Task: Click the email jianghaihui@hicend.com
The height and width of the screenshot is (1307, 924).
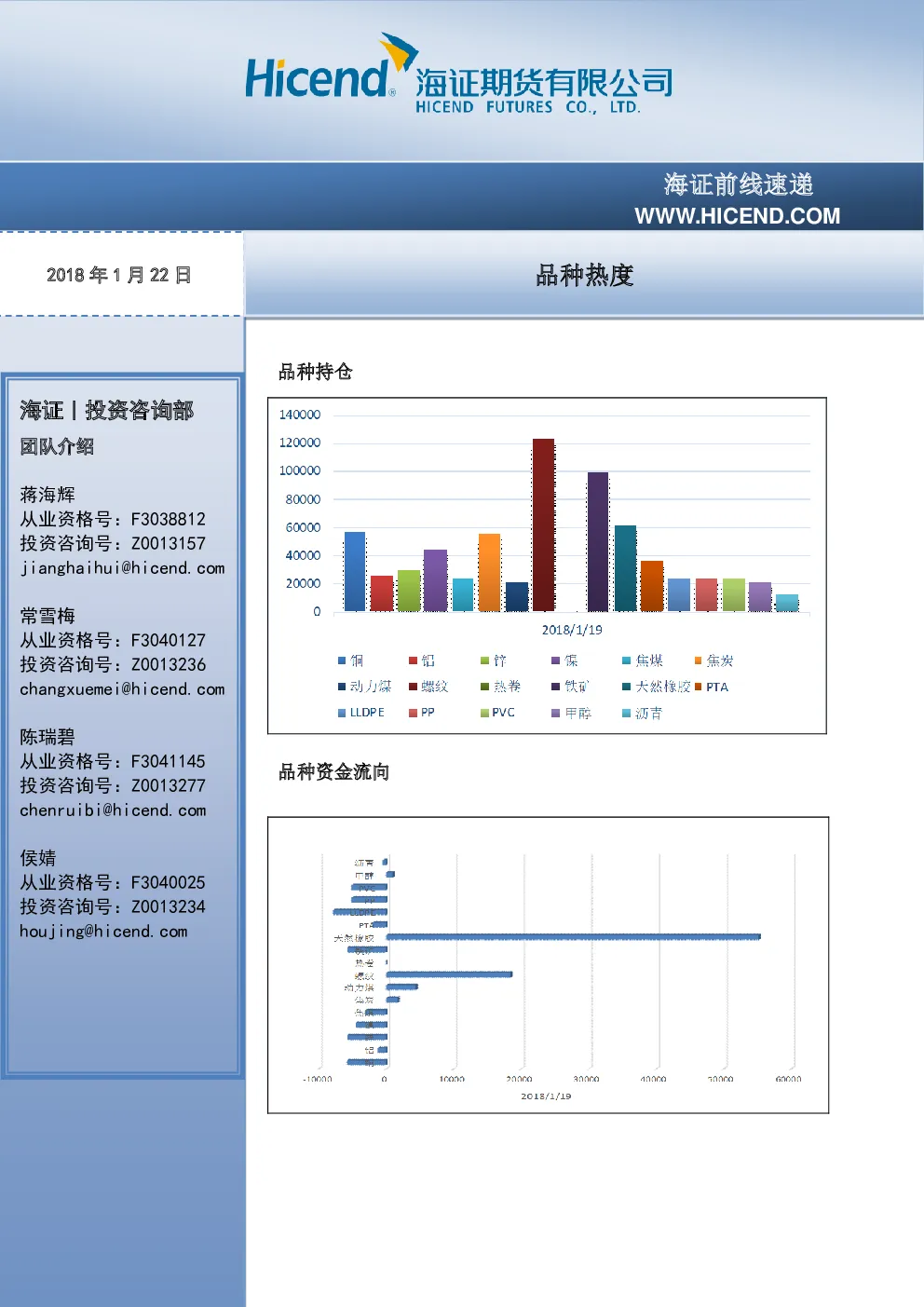Action: click(122, 568)
